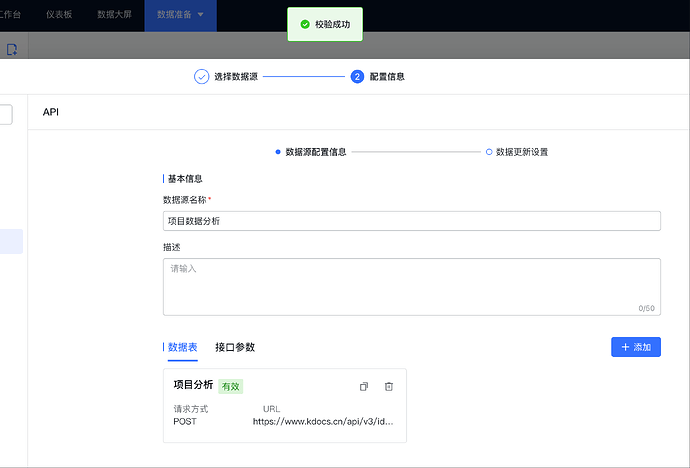Screen dimensions: 690x468
Task: Open the 数据大屏 menu item
Action: click(x=114, y=15)
